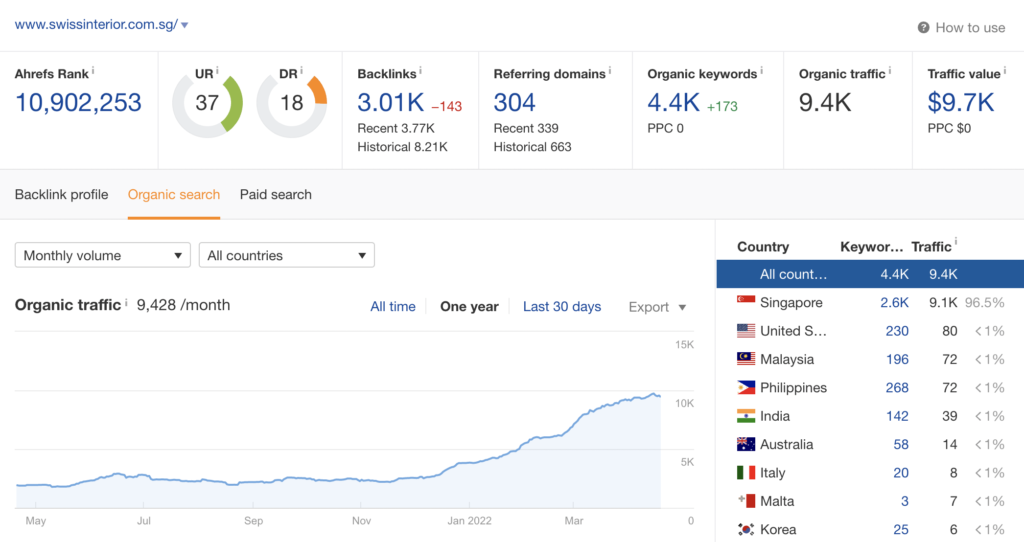Open the All countries dropdown
1024x542 pixels.
pos(287,255)
